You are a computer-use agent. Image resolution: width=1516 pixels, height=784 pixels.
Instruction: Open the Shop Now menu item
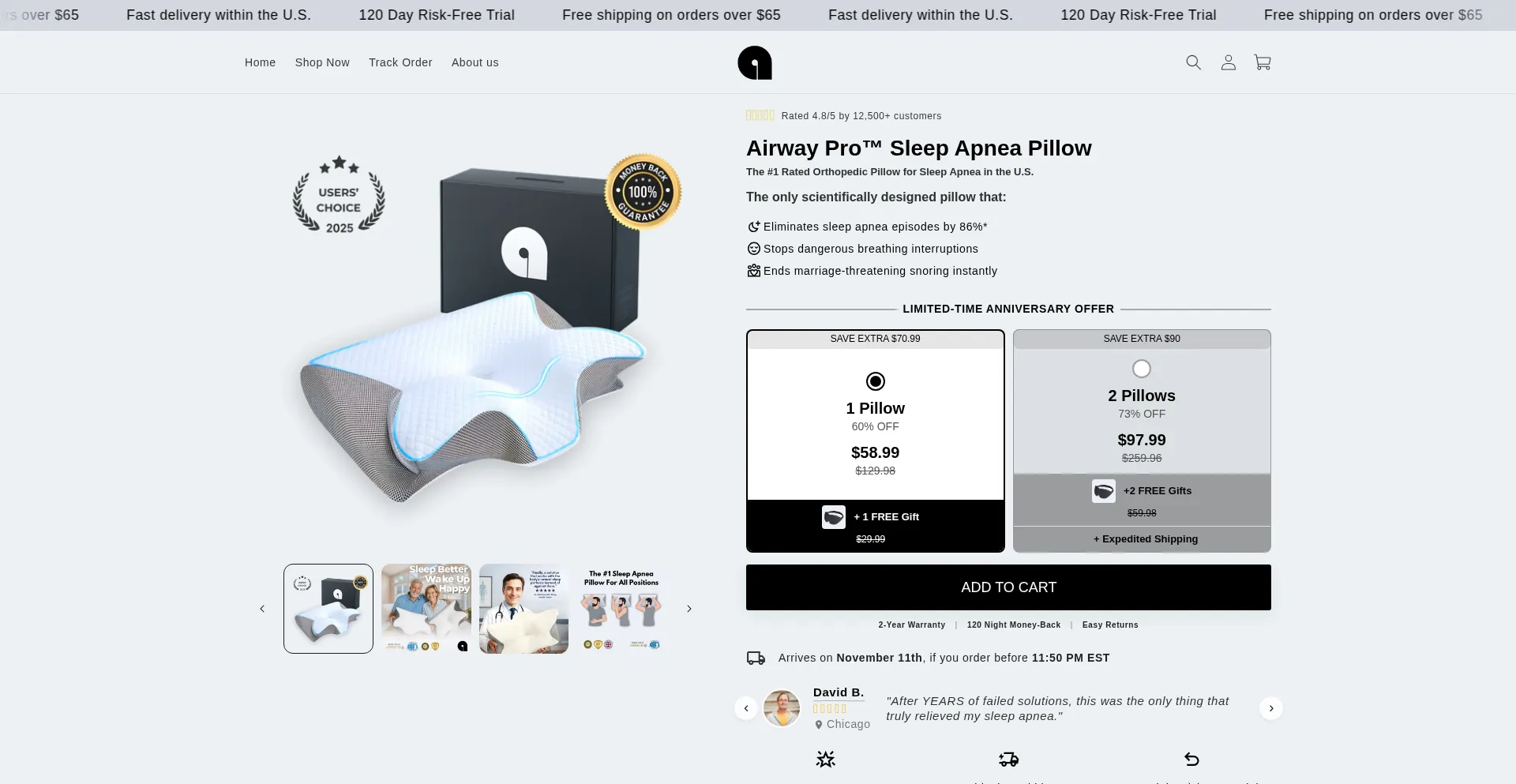tap(322, 62)
